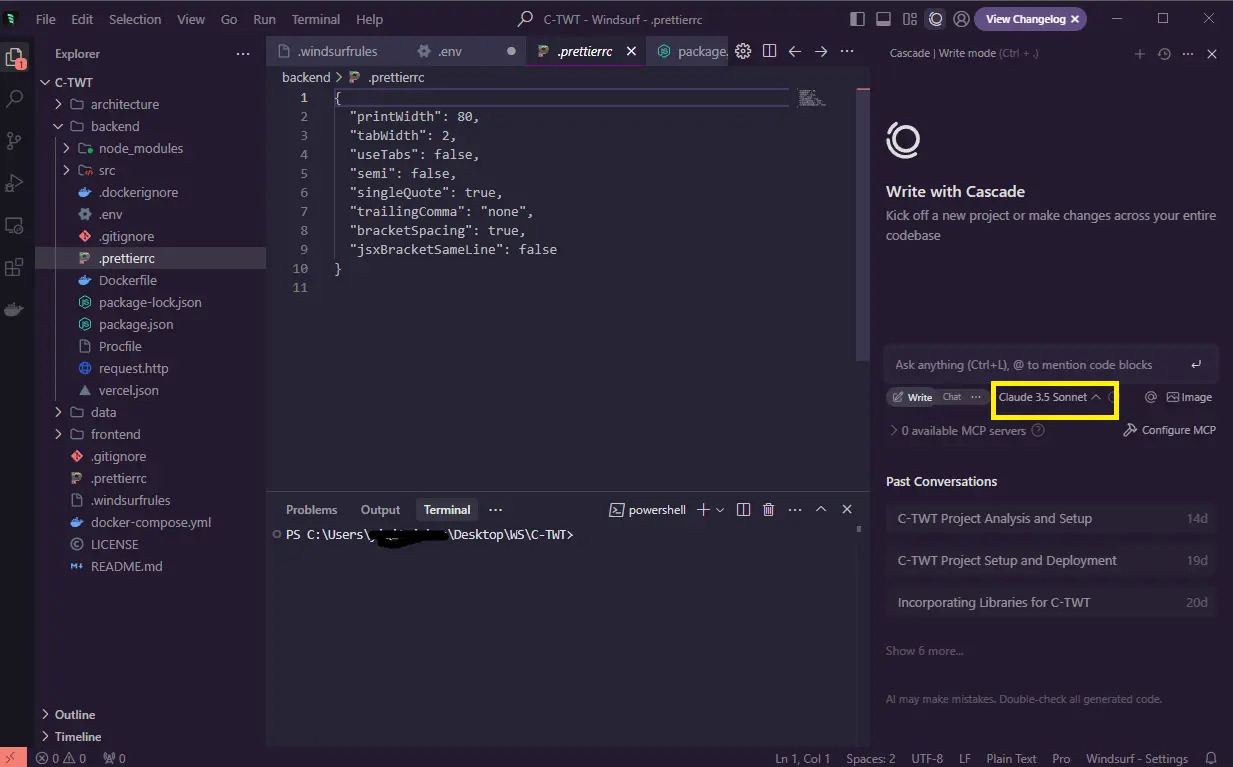1233x767 pixels.
Task: Click Explorer's more actions ellipsis
Action: (x=243, y=53)
